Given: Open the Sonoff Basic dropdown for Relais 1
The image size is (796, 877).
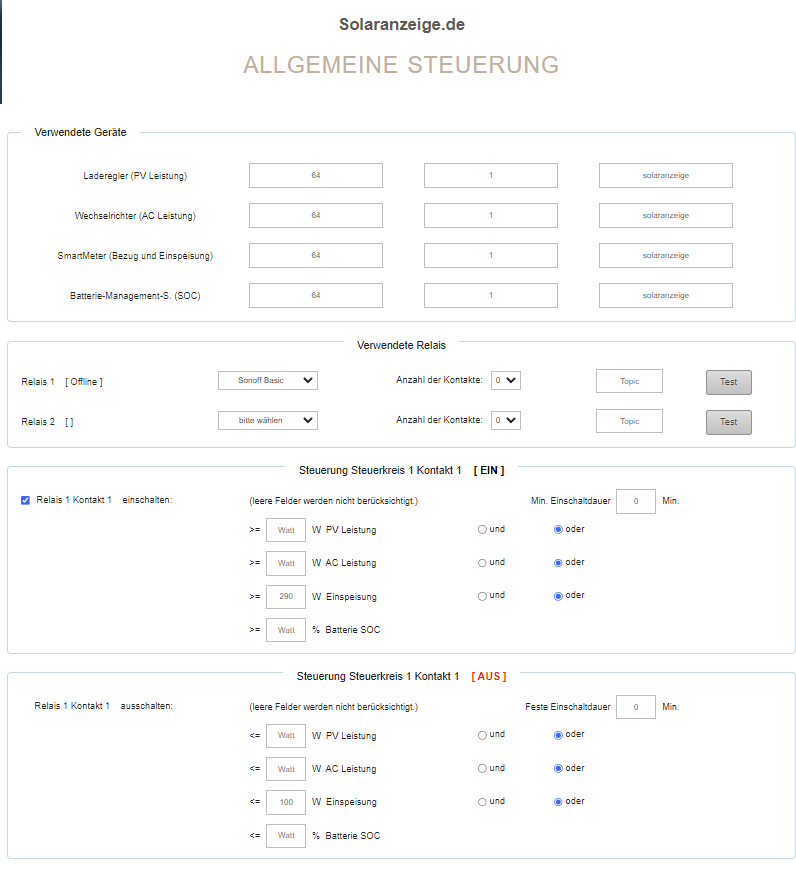Looking at the screenshot, I should click(x=267, y=380).
